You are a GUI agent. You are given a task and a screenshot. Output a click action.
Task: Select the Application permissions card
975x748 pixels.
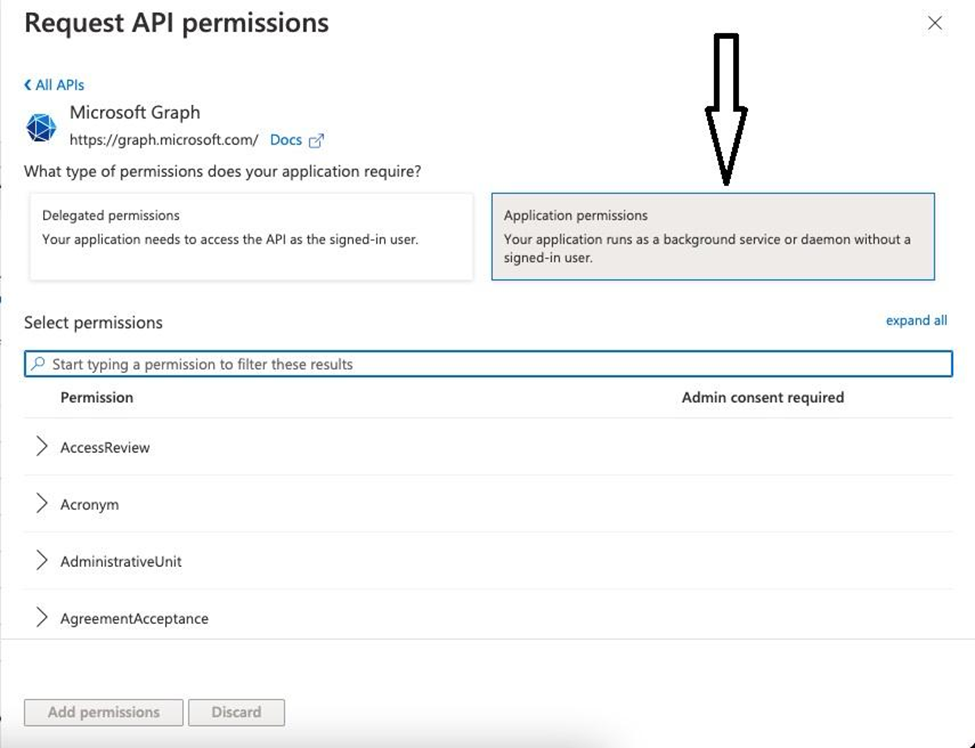coord(713,236)
